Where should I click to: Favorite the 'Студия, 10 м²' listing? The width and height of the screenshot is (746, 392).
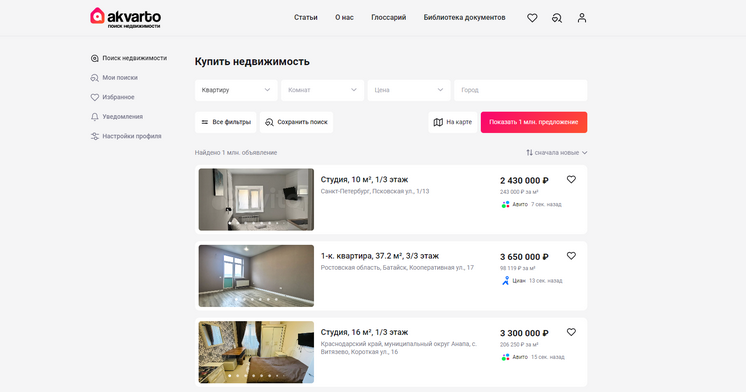571,179
